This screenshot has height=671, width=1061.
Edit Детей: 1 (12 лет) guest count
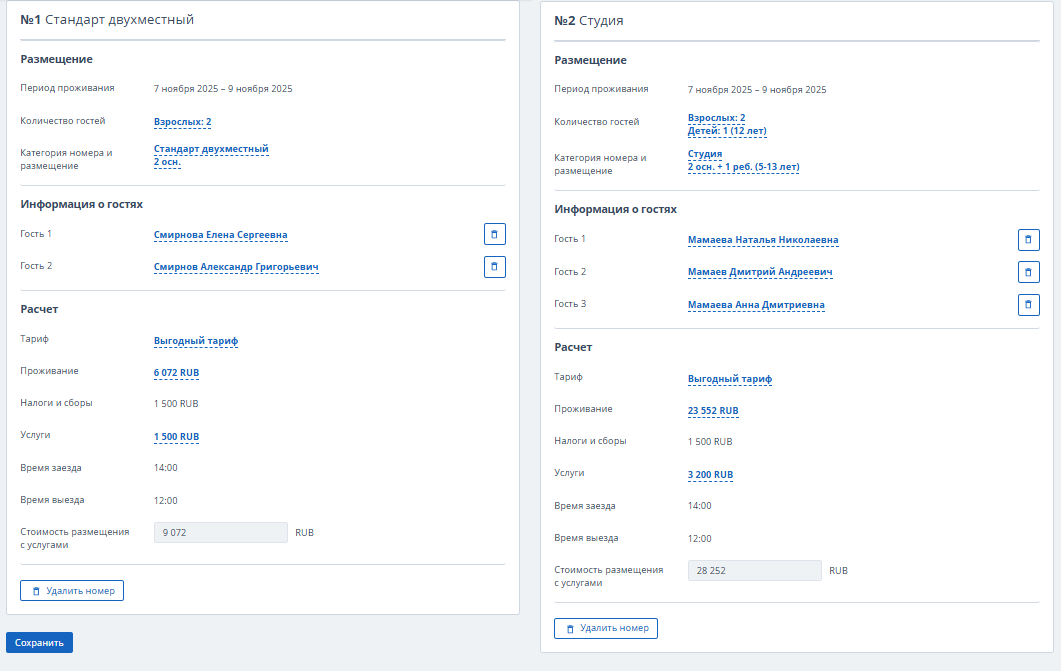tap(727, 131)
